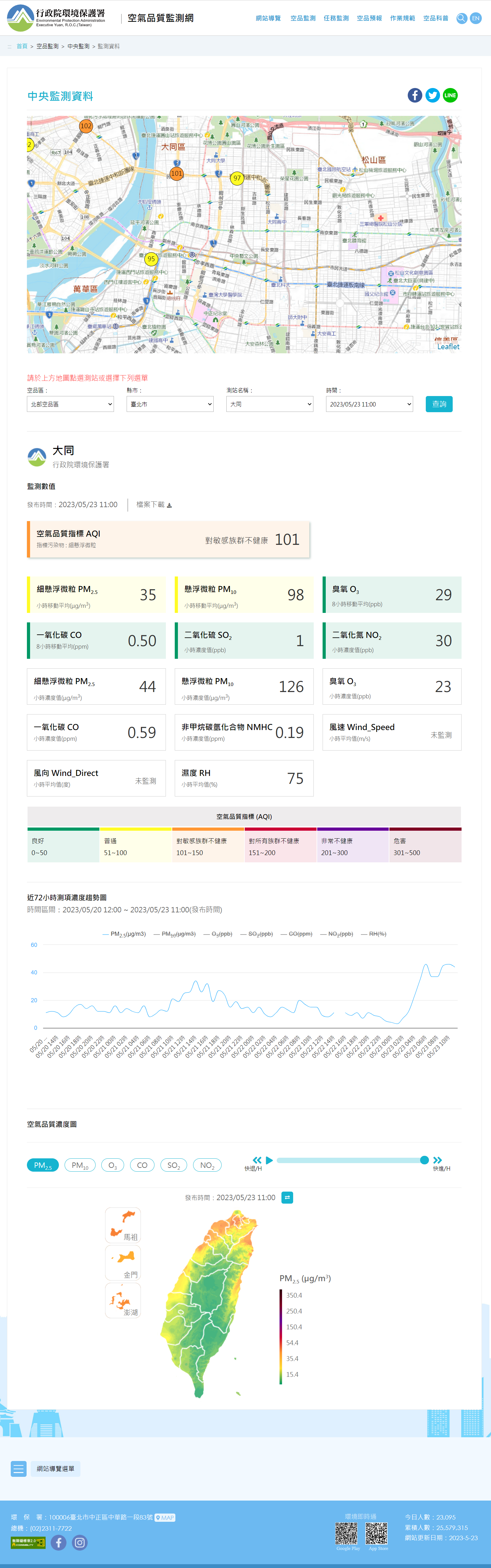The image size is (491, 1568).
Task: Switch to English with EN icon
Action: coord(476,18)
